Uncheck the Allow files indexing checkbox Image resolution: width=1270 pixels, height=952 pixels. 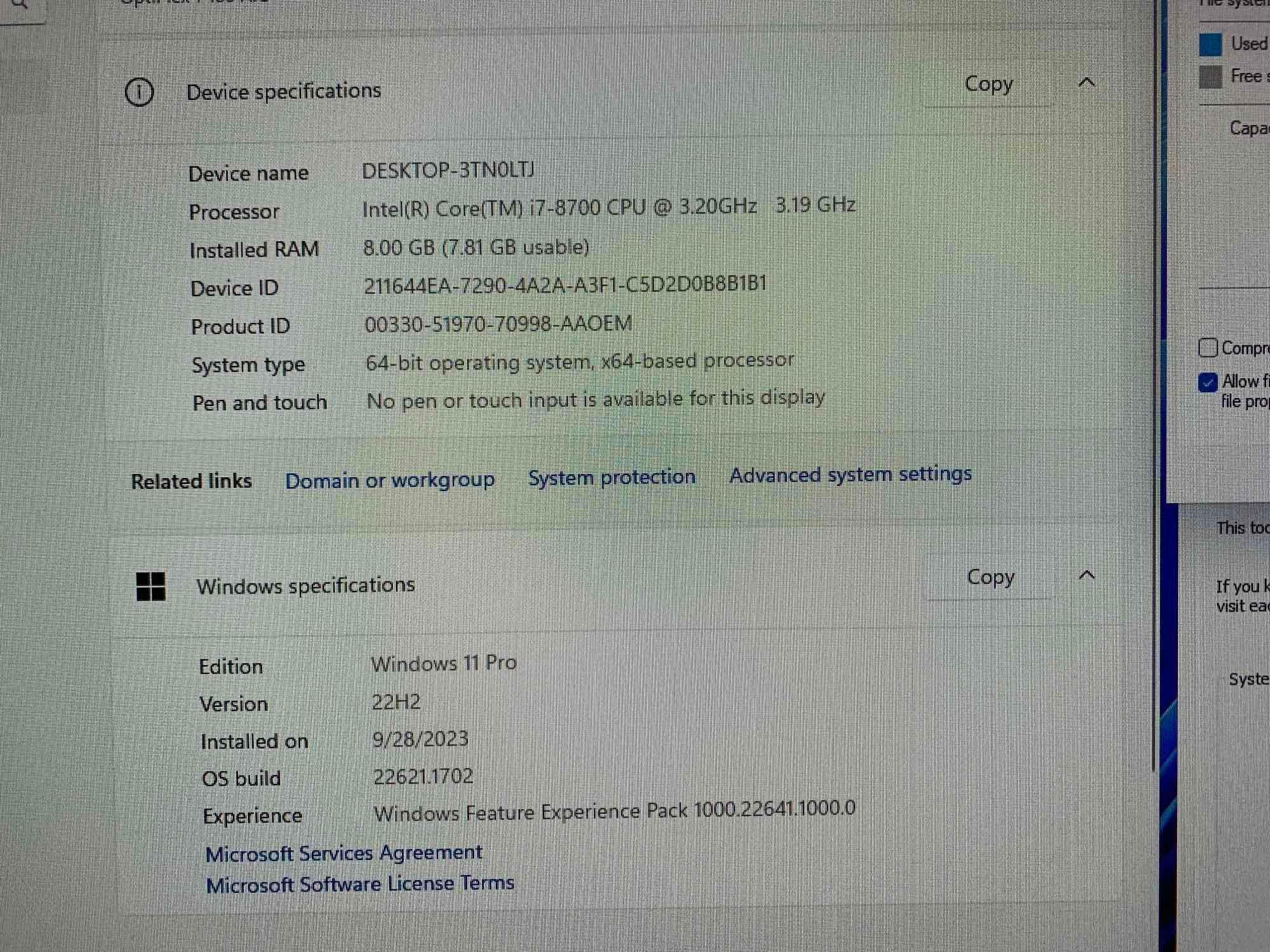[x=1207, y=383]
